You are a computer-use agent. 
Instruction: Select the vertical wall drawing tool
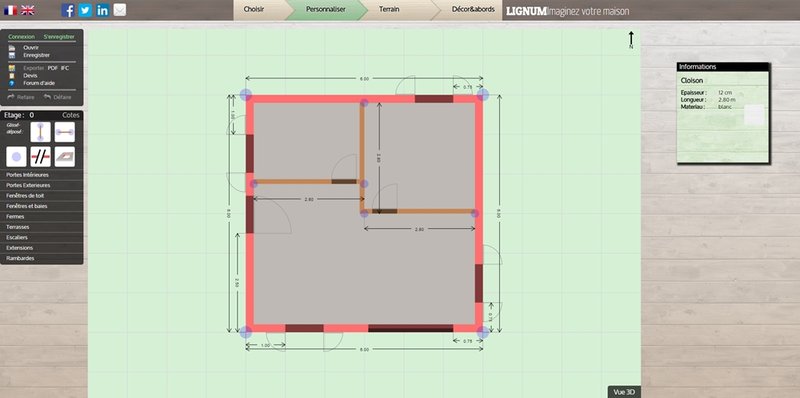pos(40,132)
